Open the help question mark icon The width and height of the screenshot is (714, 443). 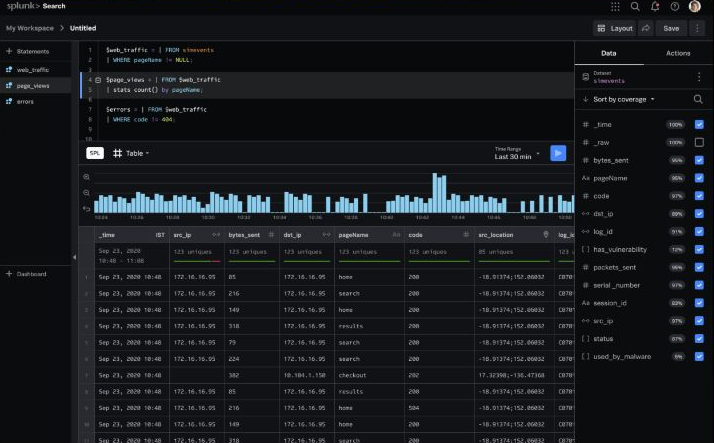(x=675, y=6)
